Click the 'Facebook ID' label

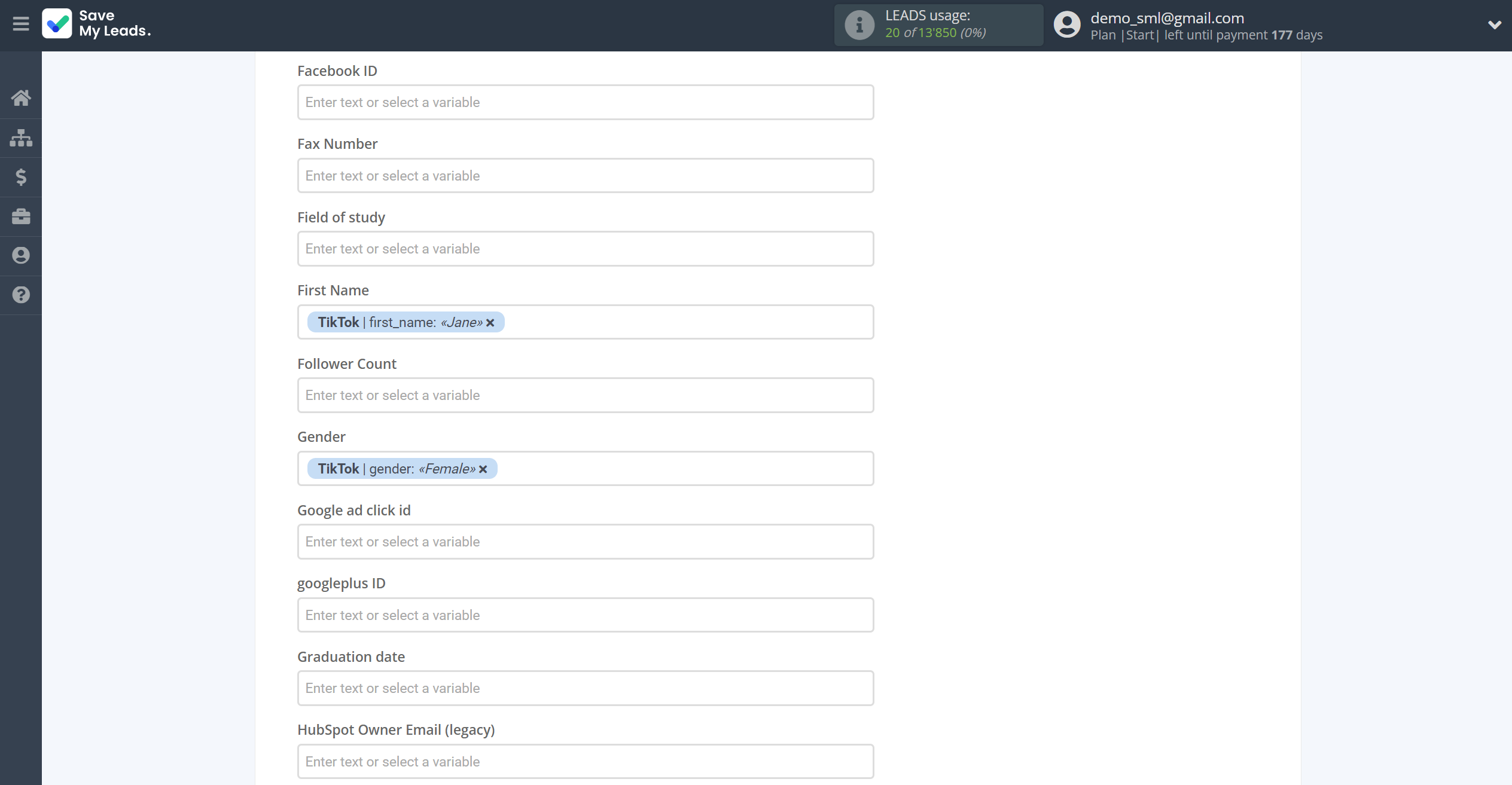[337, 71]
